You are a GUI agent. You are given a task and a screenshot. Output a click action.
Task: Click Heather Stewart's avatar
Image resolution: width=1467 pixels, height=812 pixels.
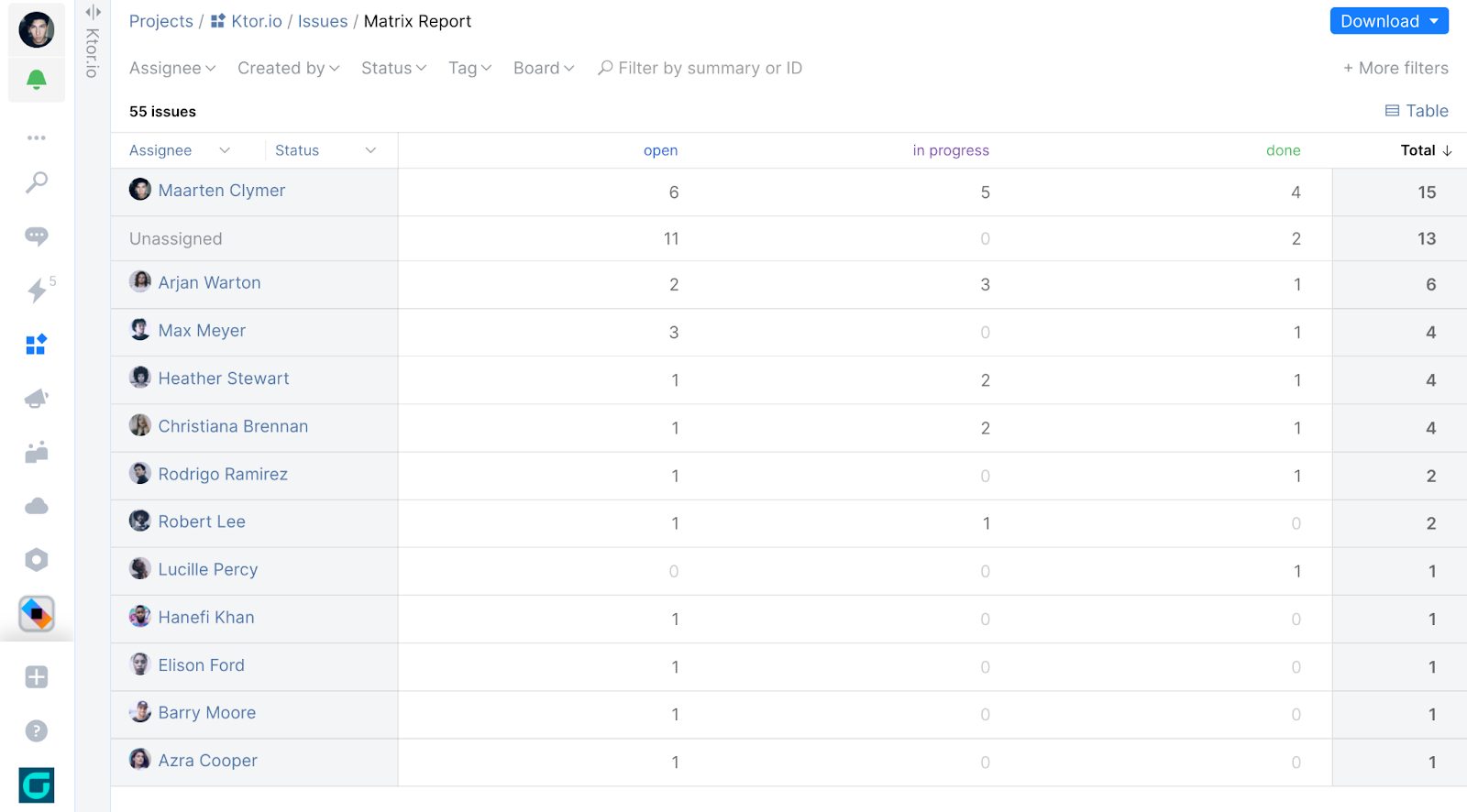[x=140, y=378]
